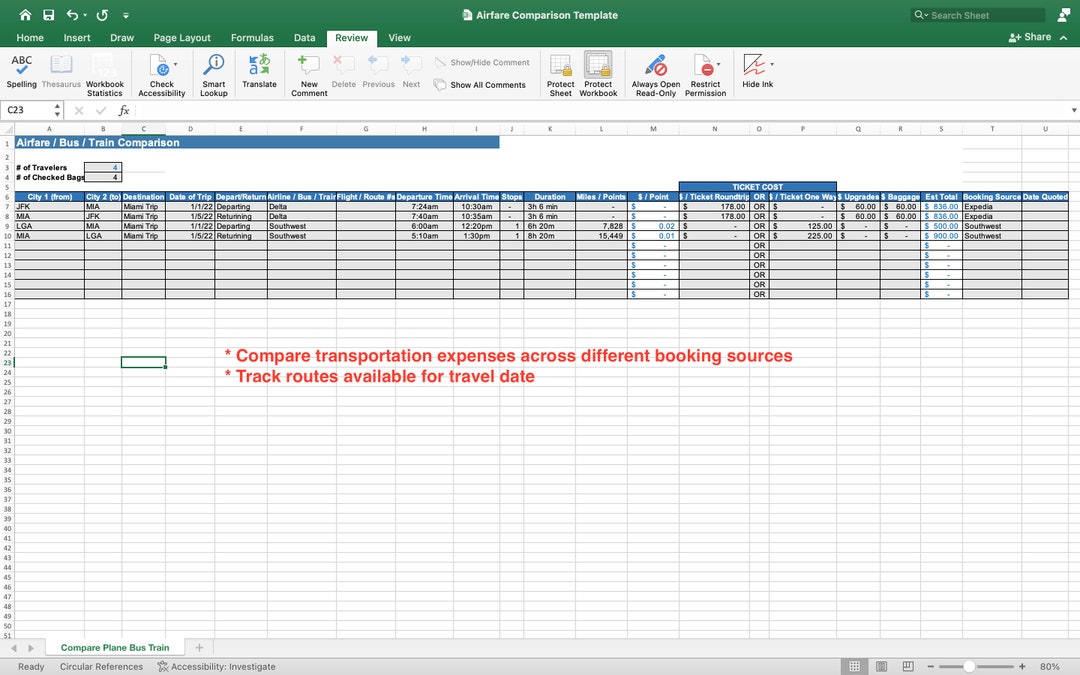The image size is (1080, 675).
Task: Open the View ribbon tab
Action: (x=399, y=37)
